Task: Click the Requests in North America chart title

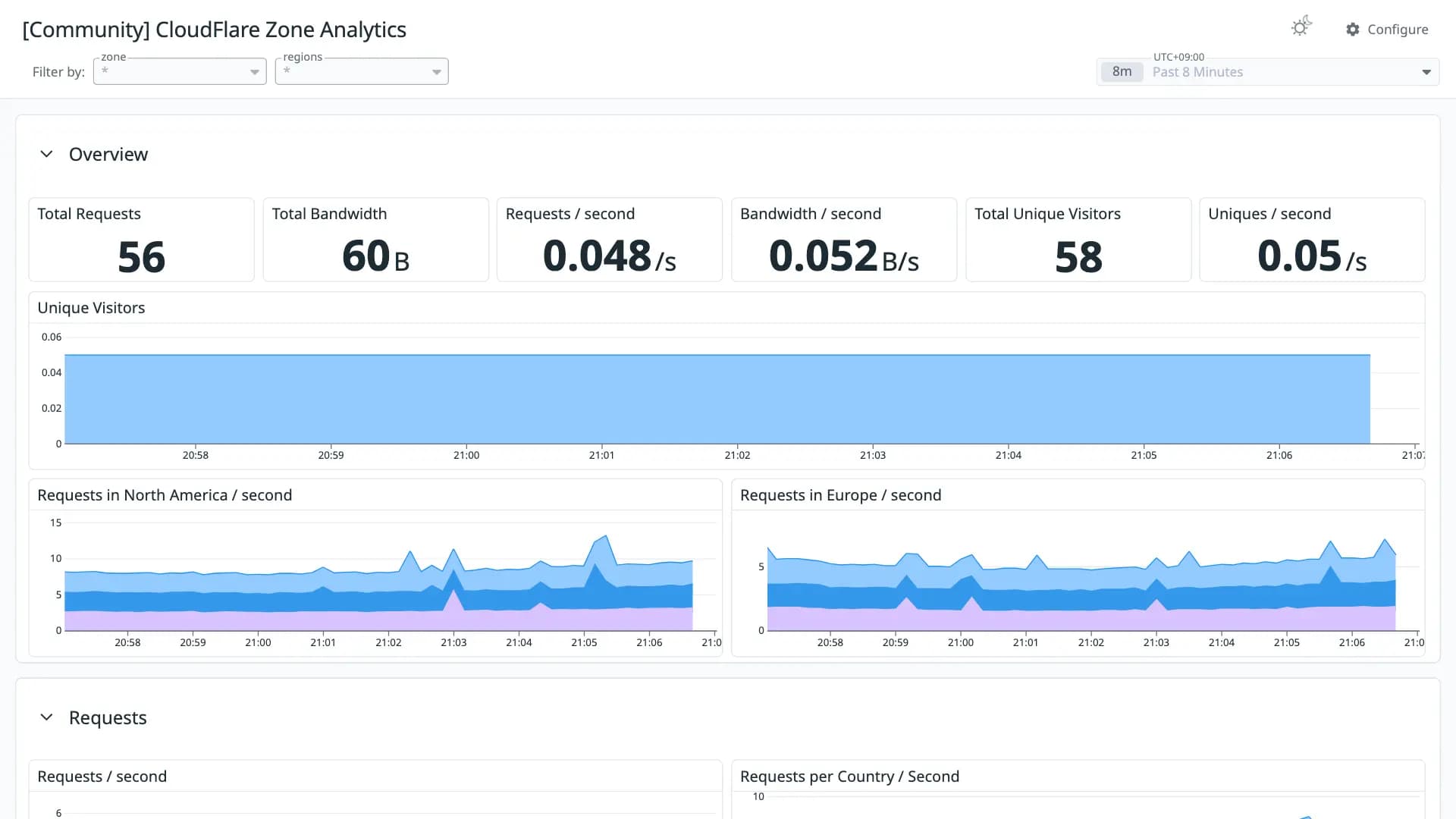Action: [165, 495]
